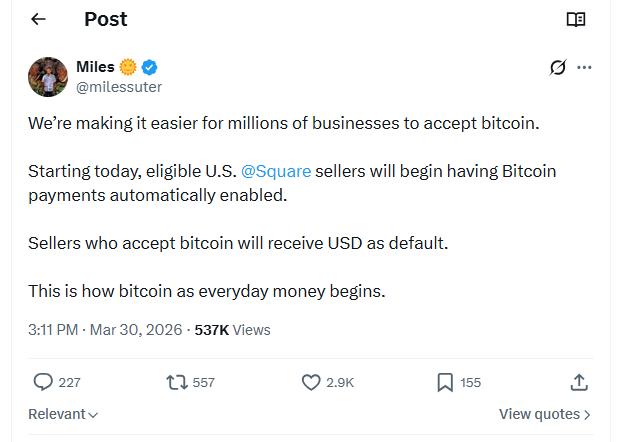The width and height of the screenshot is (621, 442).
Task: Click the orange sun badge beside Miles
Action: (128, 67)
